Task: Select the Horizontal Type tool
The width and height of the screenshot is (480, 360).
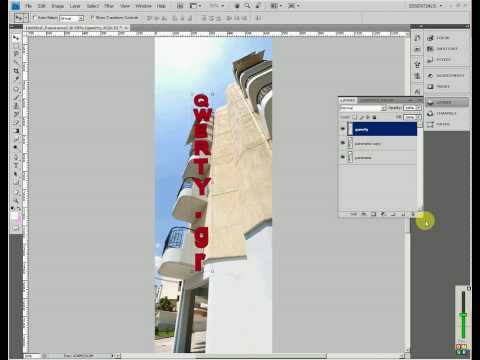Action: pyautogui.click(x=16, y=166)
